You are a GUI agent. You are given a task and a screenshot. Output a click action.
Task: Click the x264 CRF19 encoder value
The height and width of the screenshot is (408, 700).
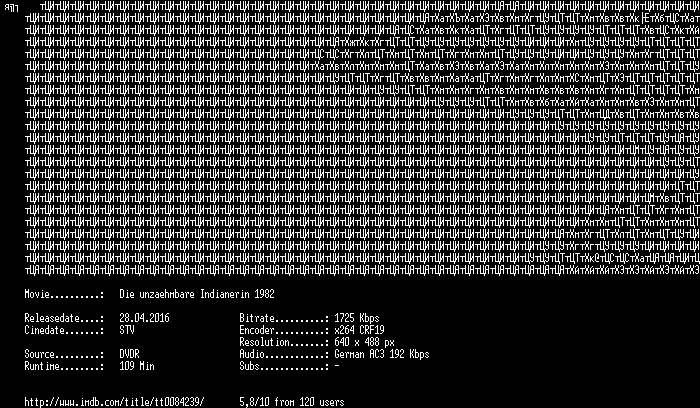coord(359,330)
